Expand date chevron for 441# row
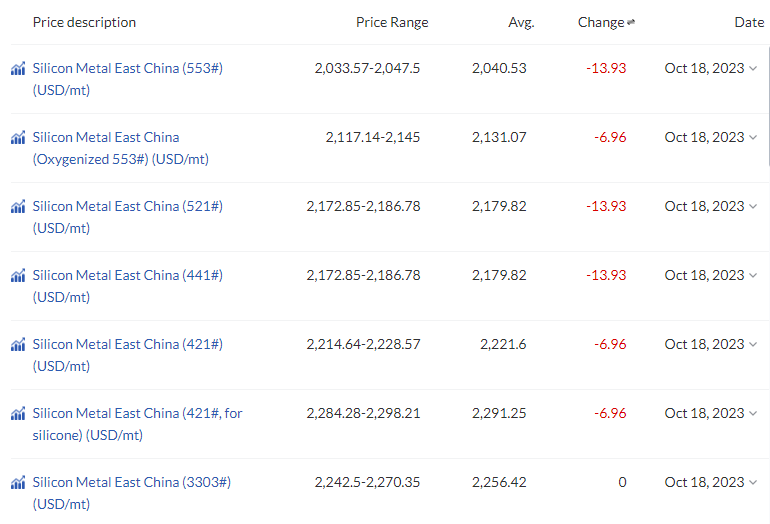Screen dimensions: 770x524 (x=753, y=276)
